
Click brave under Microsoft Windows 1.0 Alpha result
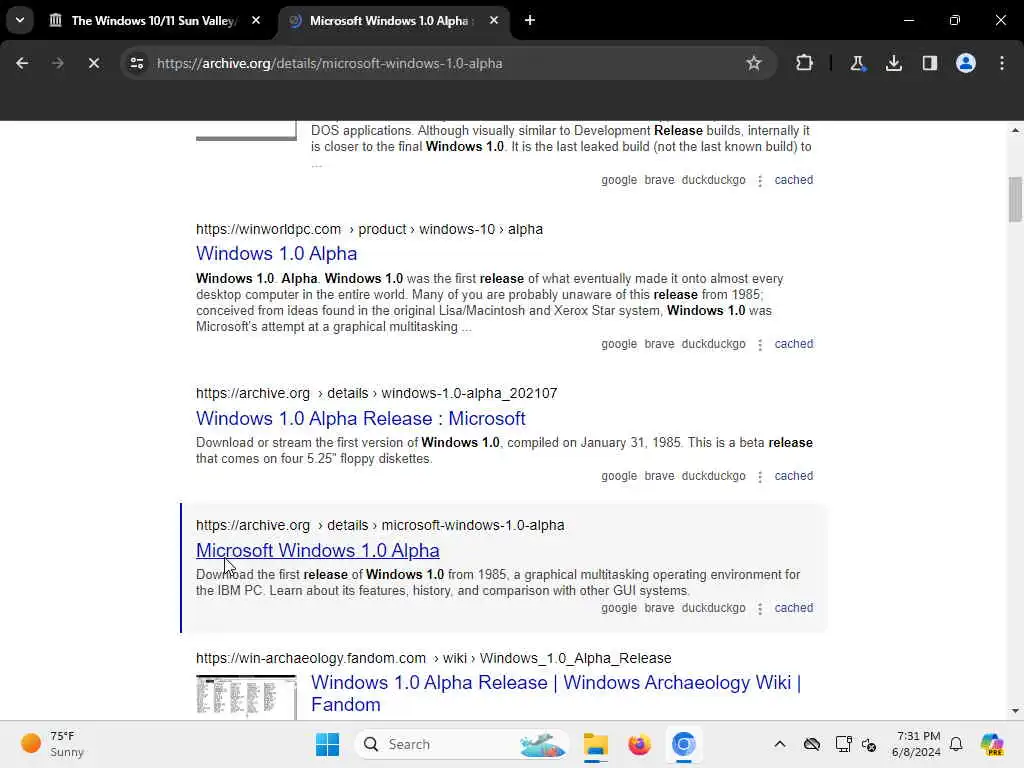point(659,608)
